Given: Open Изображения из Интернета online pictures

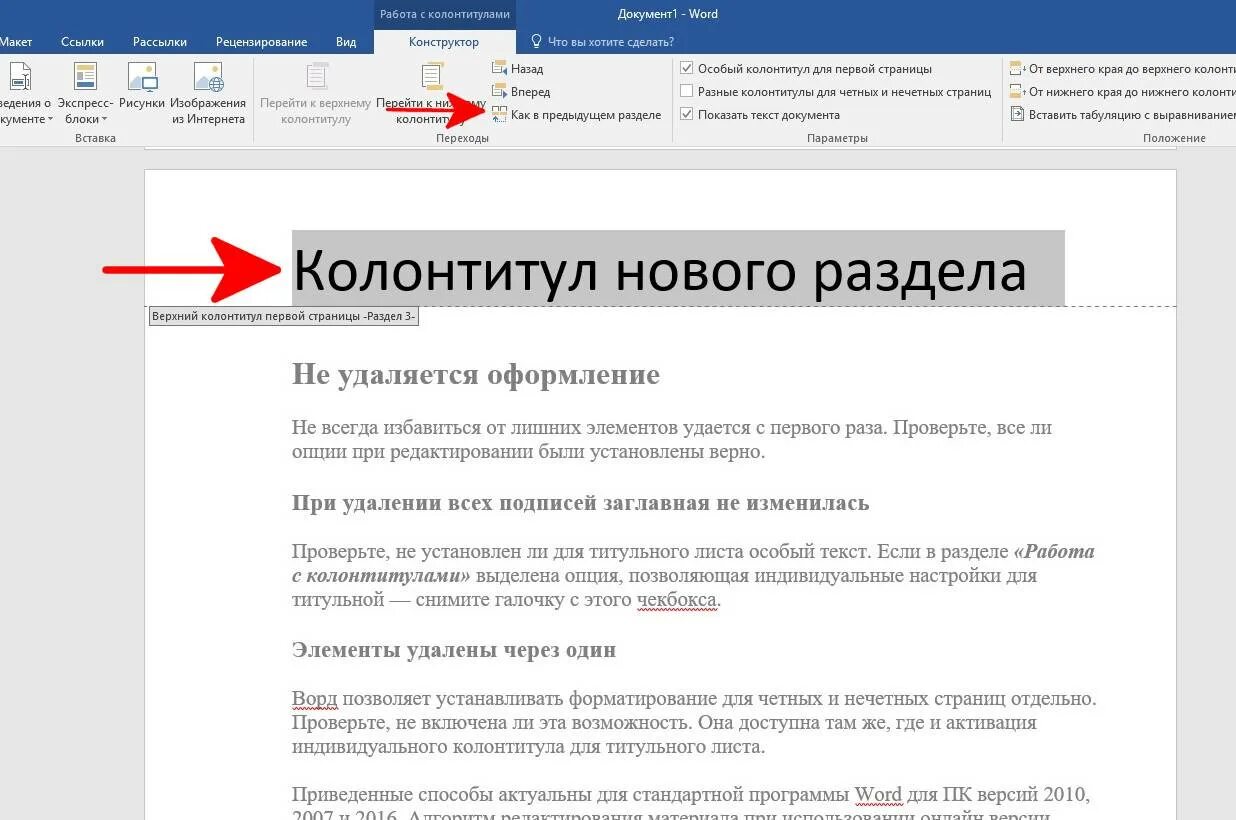Looking at the screenshot, I should pyautogui.click(x=208, y=93).
